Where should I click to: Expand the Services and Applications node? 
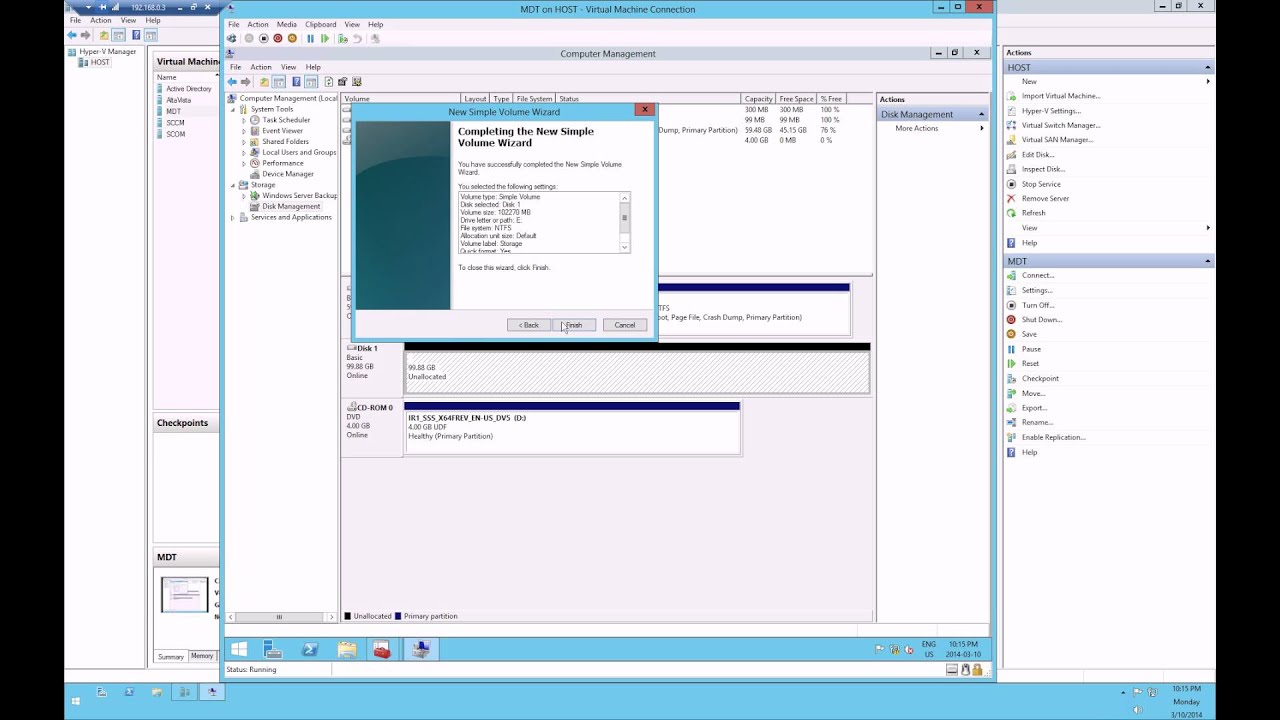click(233, 218)
